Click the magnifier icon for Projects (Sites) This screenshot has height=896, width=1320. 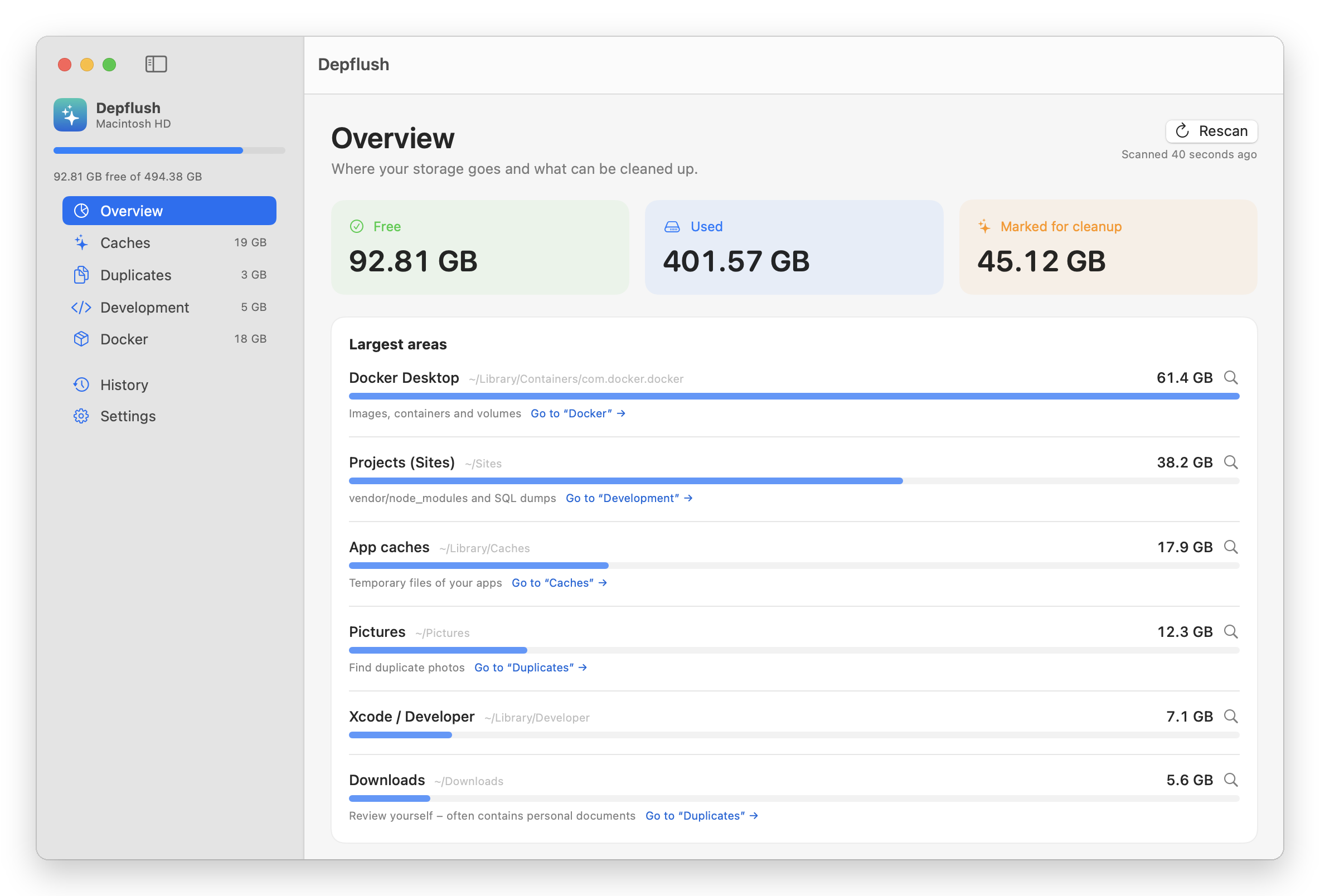coord(1231,462)
